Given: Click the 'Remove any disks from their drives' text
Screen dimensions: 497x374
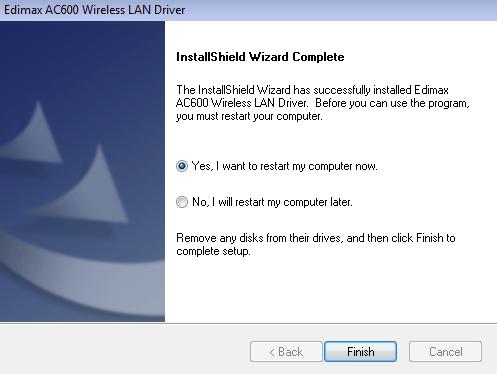Looking at the screenshot, I should [259, 238].
